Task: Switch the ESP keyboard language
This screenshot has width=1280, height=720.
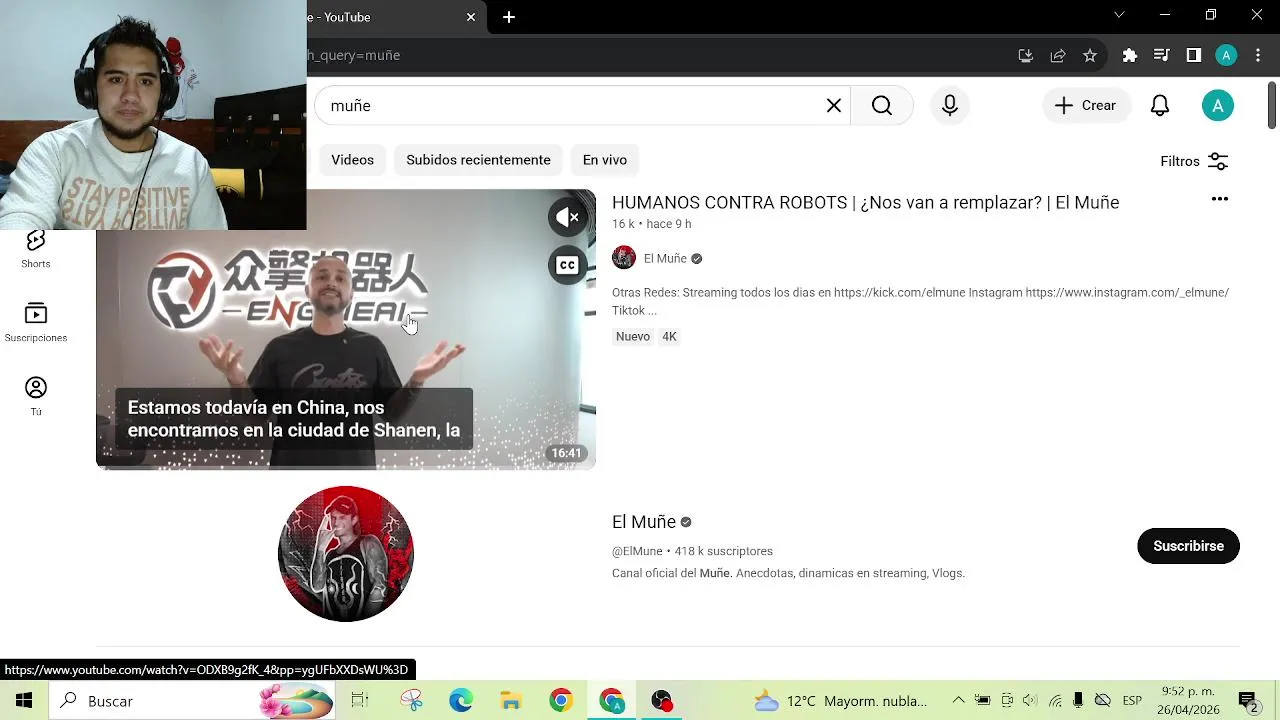Action: (1132, 701)
